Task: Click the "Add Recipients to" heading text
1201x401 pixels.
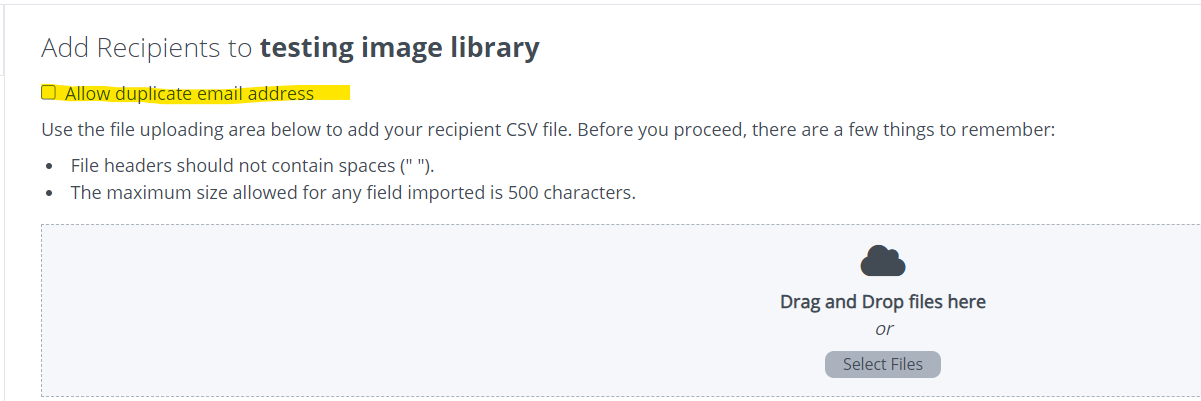Action: [148, 47]
